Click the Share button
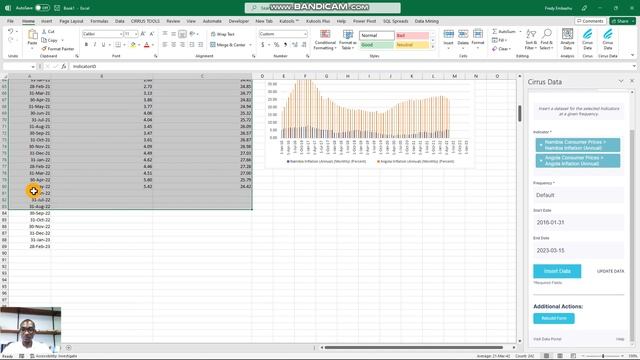640x360 pixels. (x=622, y=21)
